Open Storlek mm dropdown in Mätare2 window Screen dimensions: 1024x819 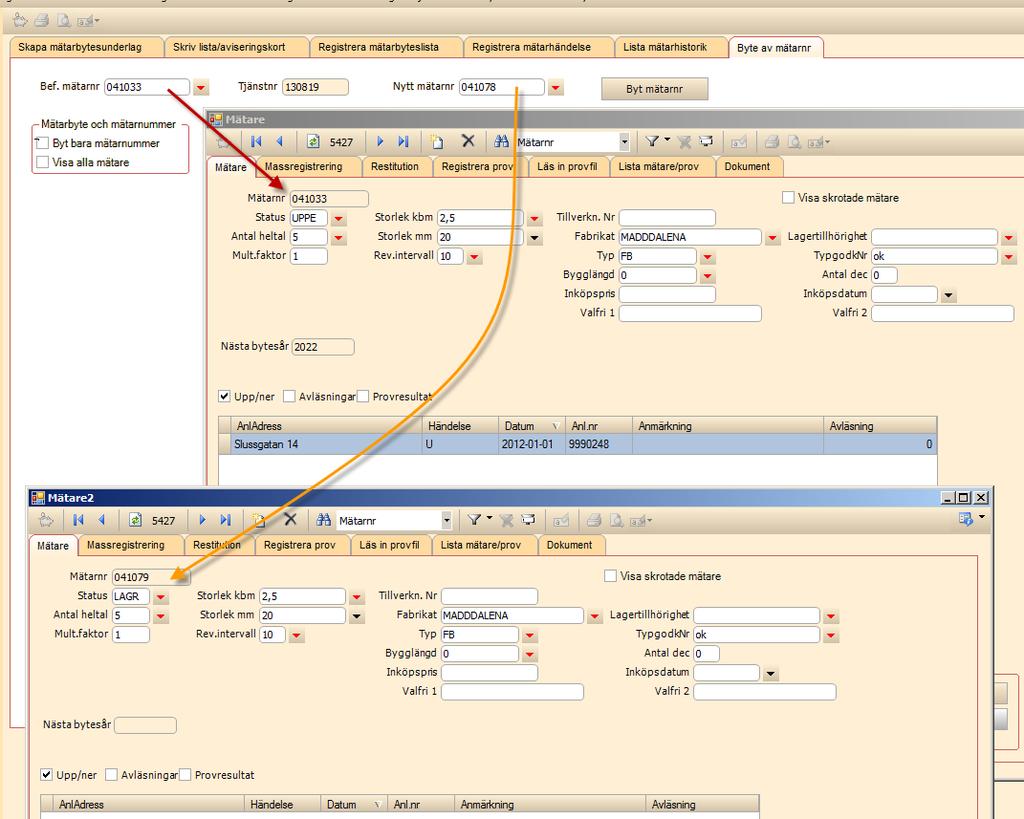pos(357,616)
